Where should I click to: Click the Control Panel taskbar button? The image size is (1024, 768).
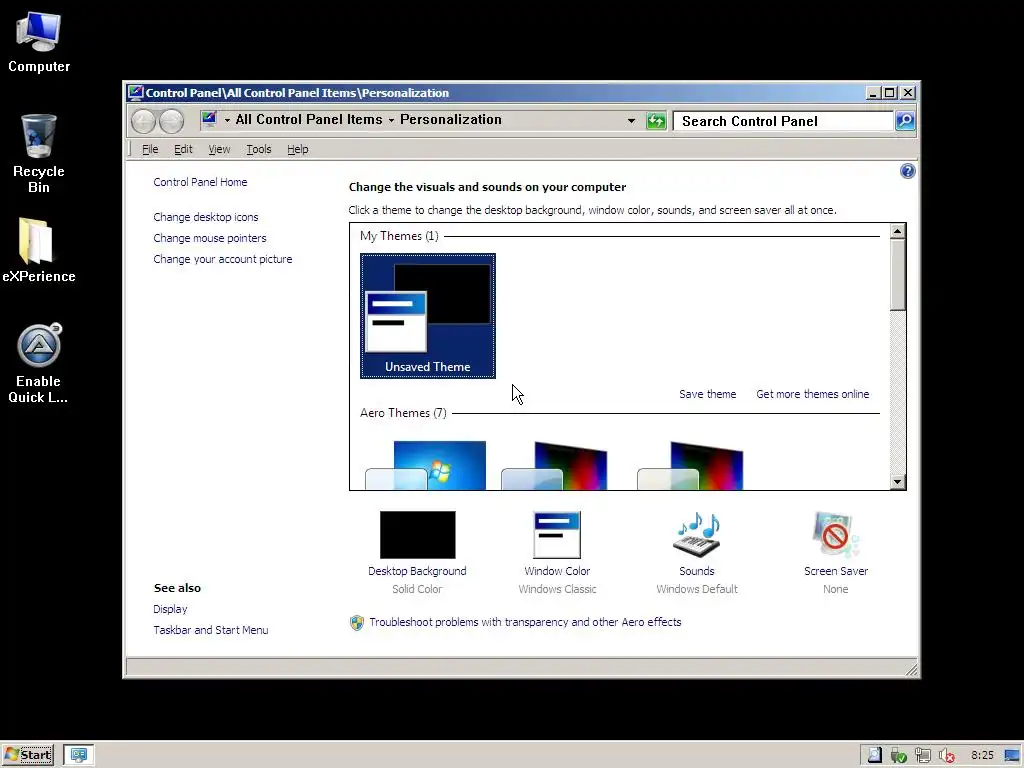[x=79, y=755]
